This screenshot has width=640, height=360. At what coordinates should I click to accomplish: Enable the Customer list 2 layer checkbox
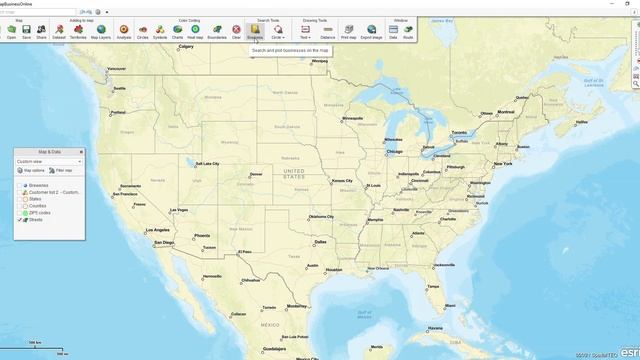(19, 192)
